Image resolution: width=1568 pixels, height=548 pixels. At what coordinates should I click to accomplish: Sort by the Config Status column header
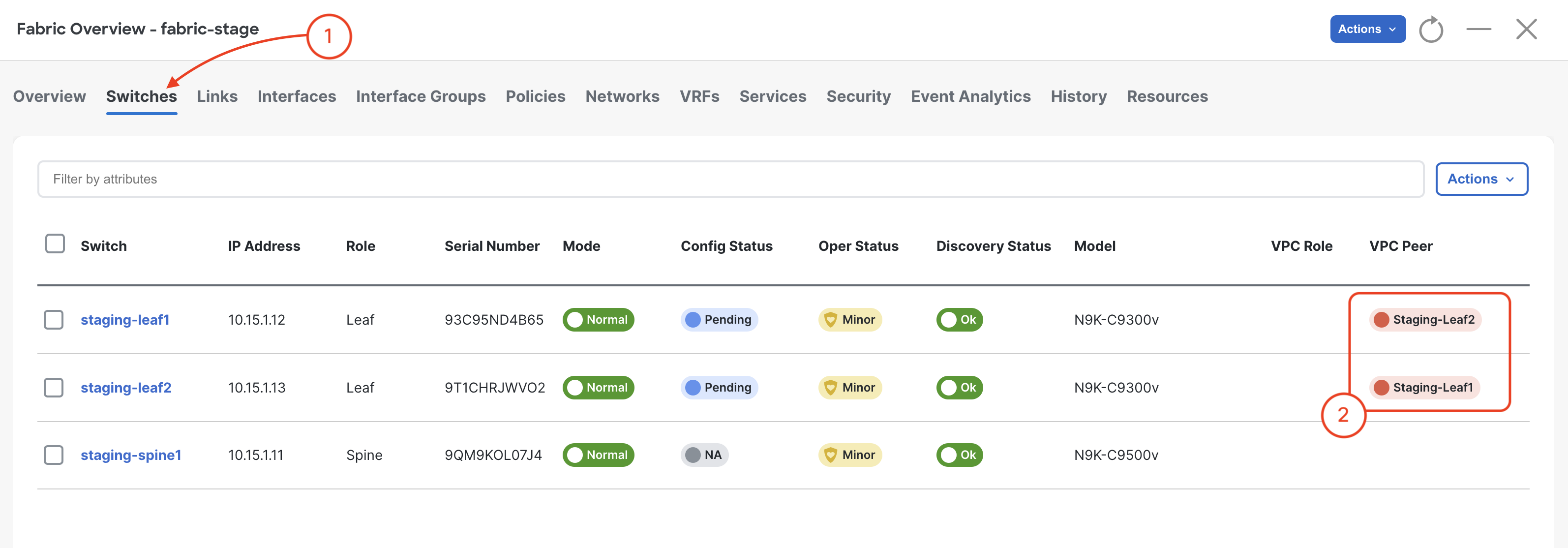[726, 246]
